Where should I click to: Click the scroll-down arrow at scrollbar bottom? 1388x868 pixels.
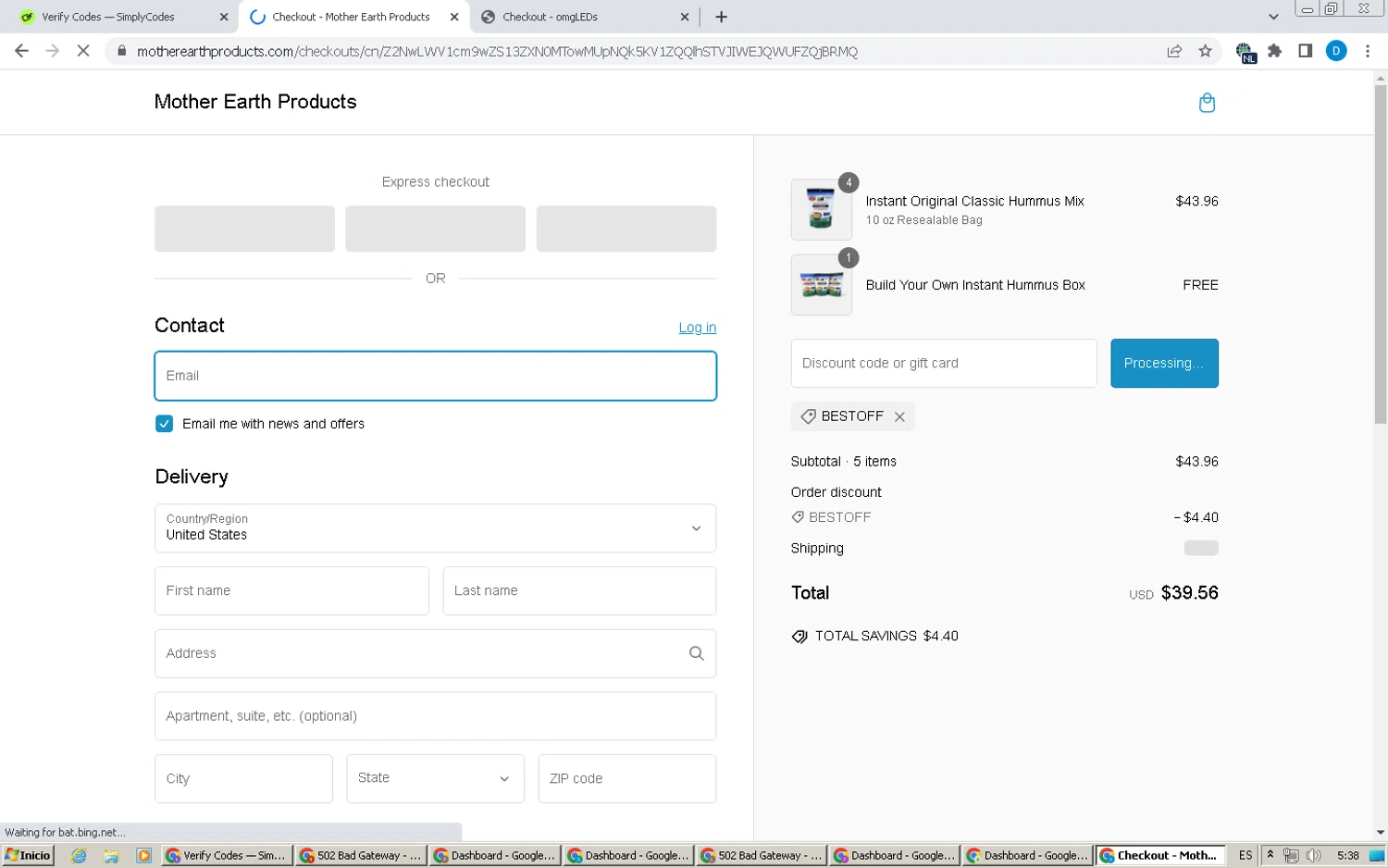click(1381, 832)
